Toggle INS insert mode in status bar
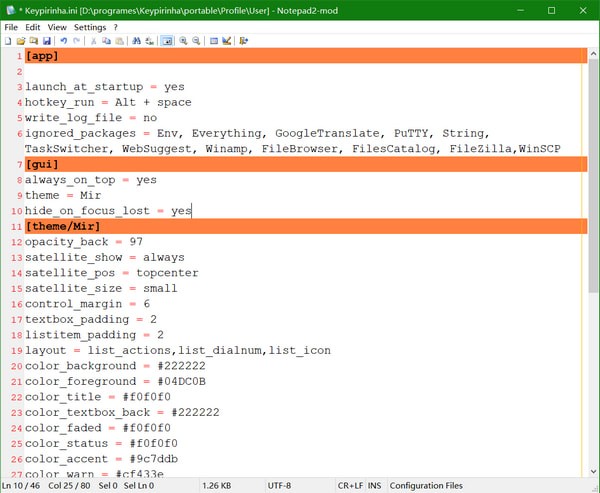The image size is (600, 493). [x=375, y=486]
